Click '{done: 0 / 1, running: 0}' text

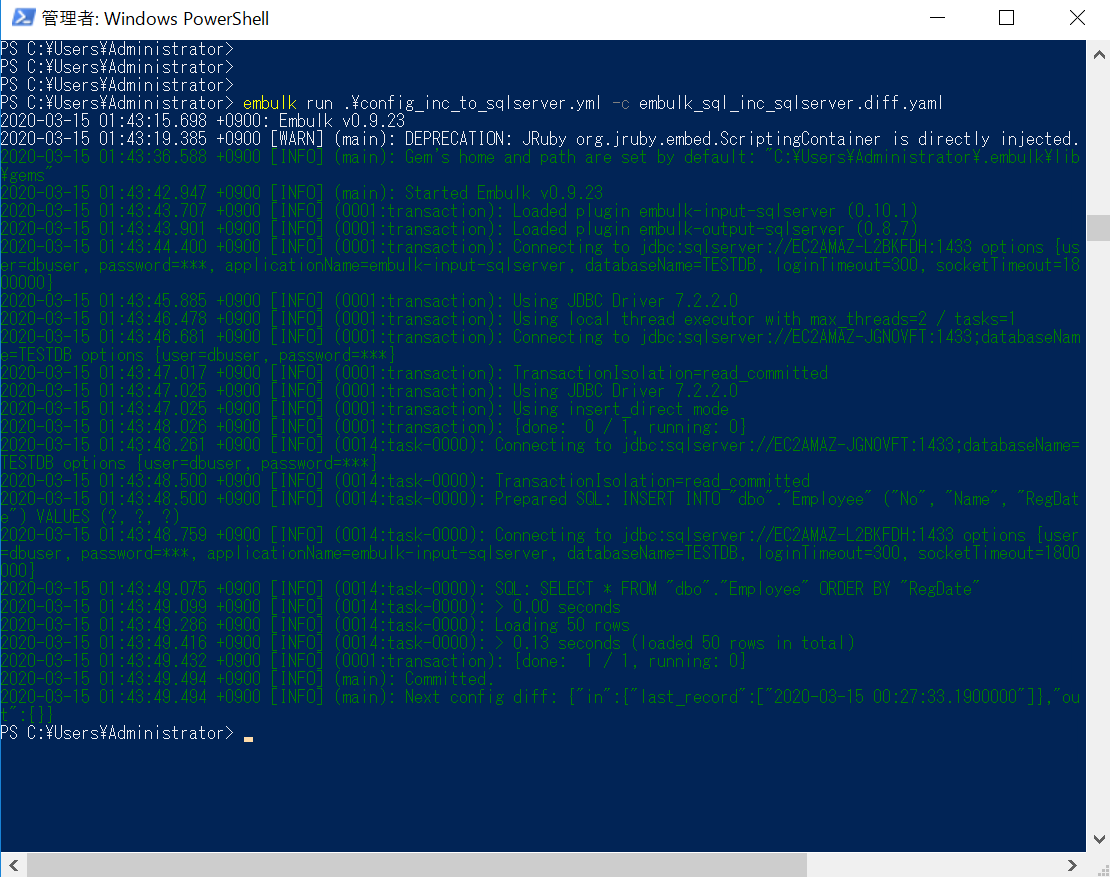coord(629,427)
